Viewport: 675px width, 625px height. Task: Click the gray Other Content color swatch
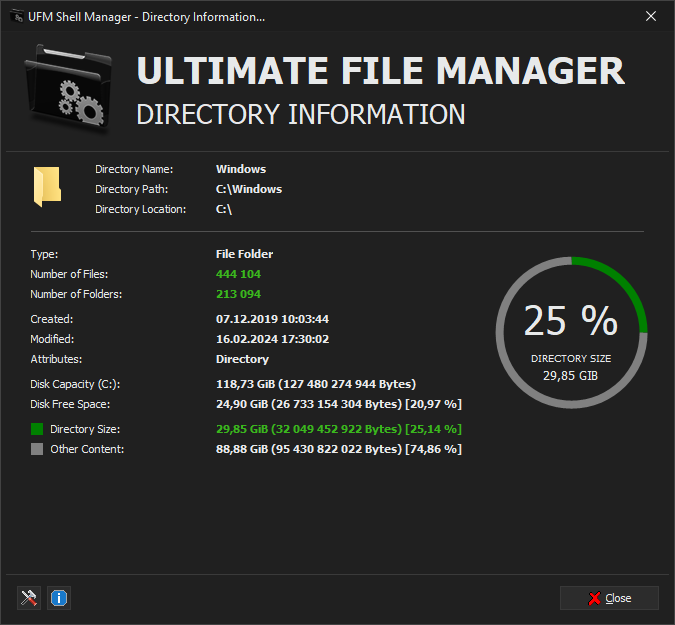tap(37, 449)
